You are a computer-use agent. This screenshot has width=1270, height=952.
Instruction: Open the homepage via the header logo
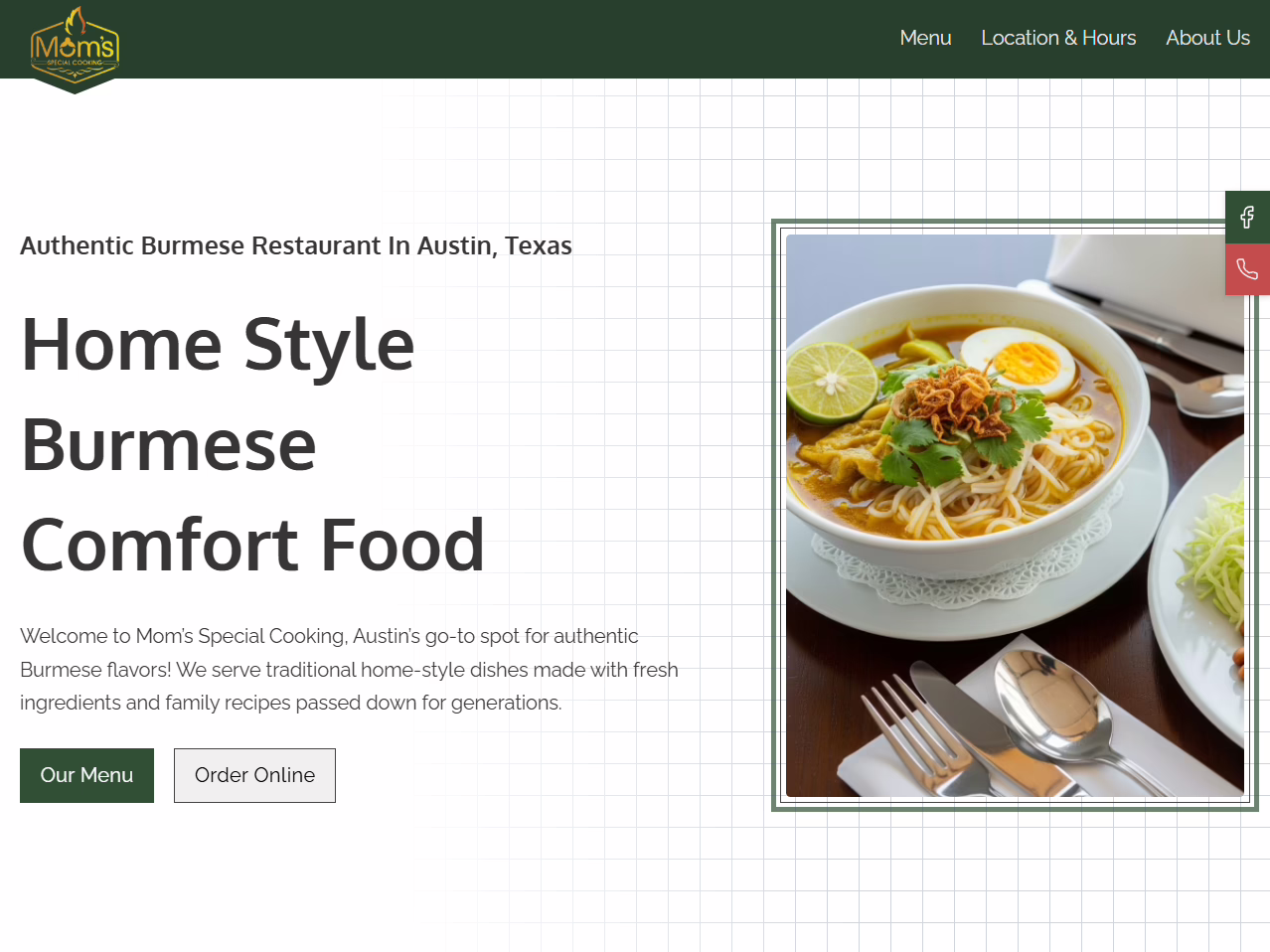pos(74,47)
